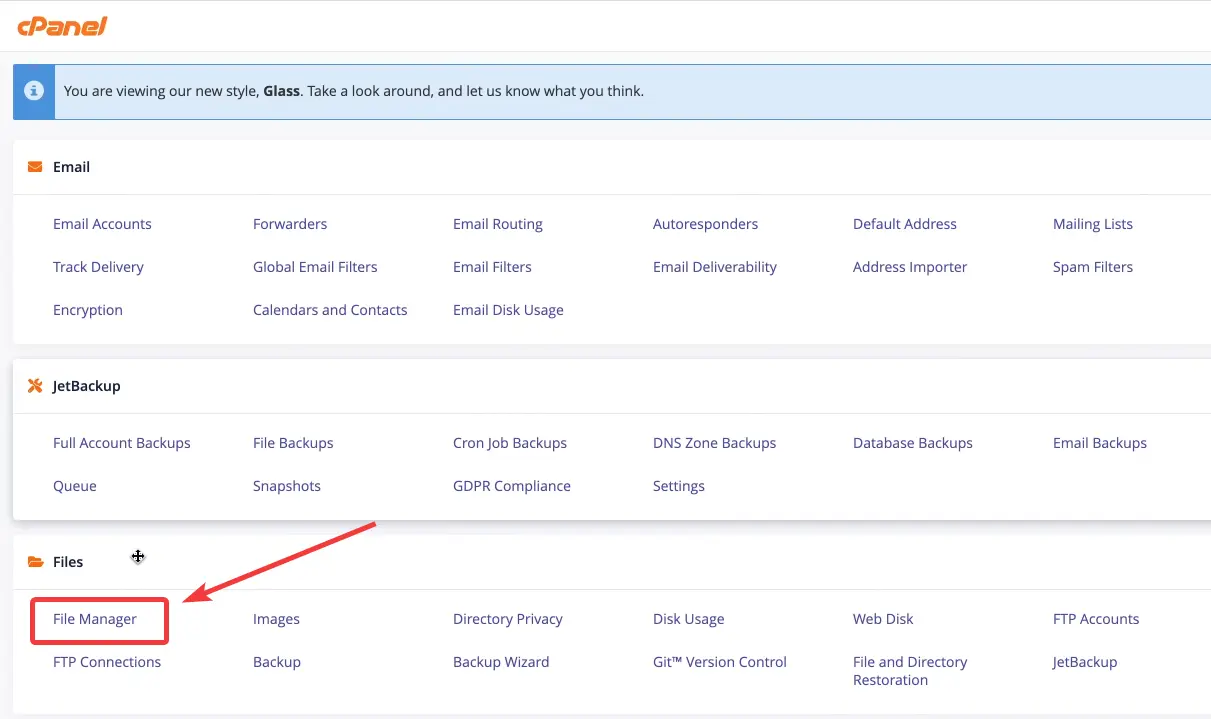Open Spam Filters
Screen dimensions: 1211x719
(x=1093, y=267)
